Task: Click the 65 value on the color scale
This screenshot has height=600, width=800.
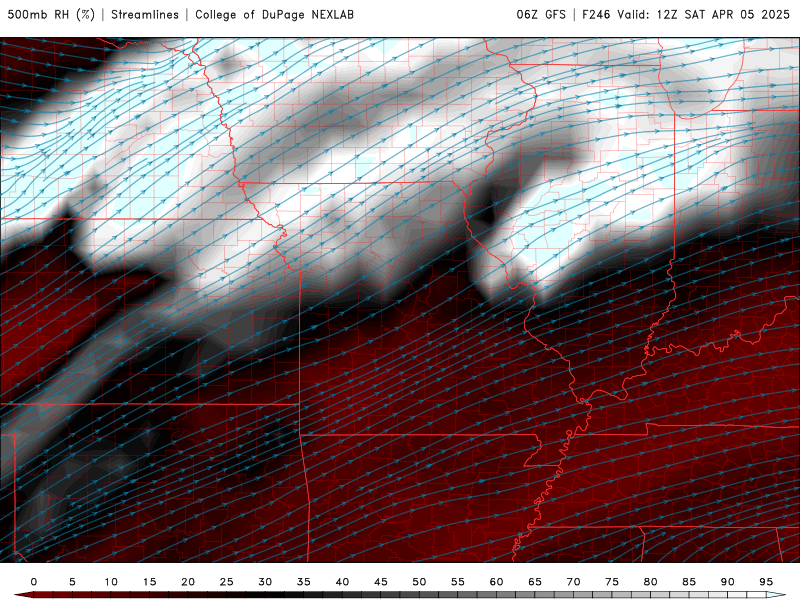Action: pos(535,582)
